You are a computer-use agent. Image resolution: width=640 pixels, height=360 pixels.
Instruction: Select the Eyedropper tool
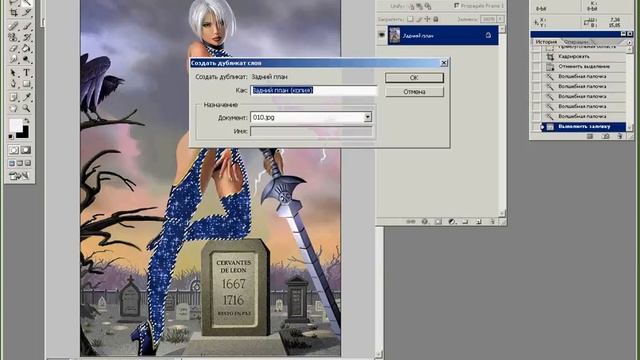(x=27, y=97)
